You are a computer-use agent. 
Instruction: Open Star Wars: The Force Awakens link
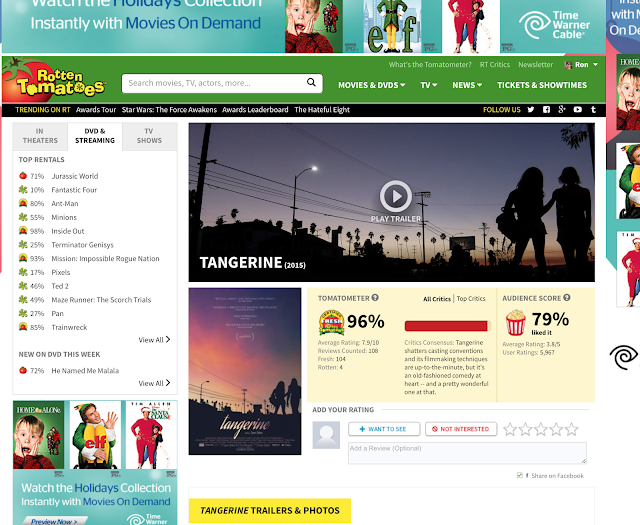[169, 109]
